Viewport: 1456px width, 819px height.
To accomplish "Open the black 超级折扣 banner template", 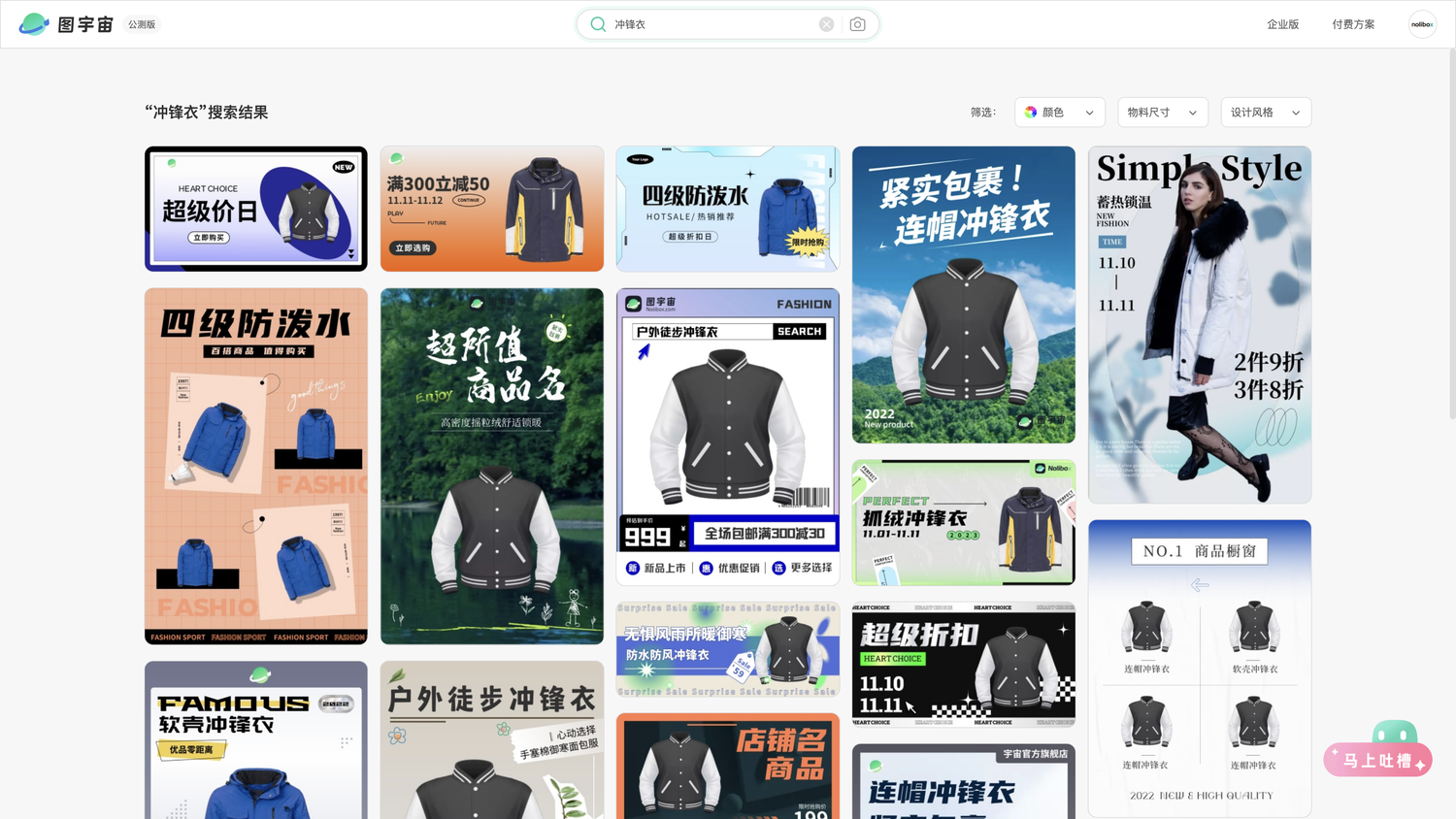I will 964,665.
